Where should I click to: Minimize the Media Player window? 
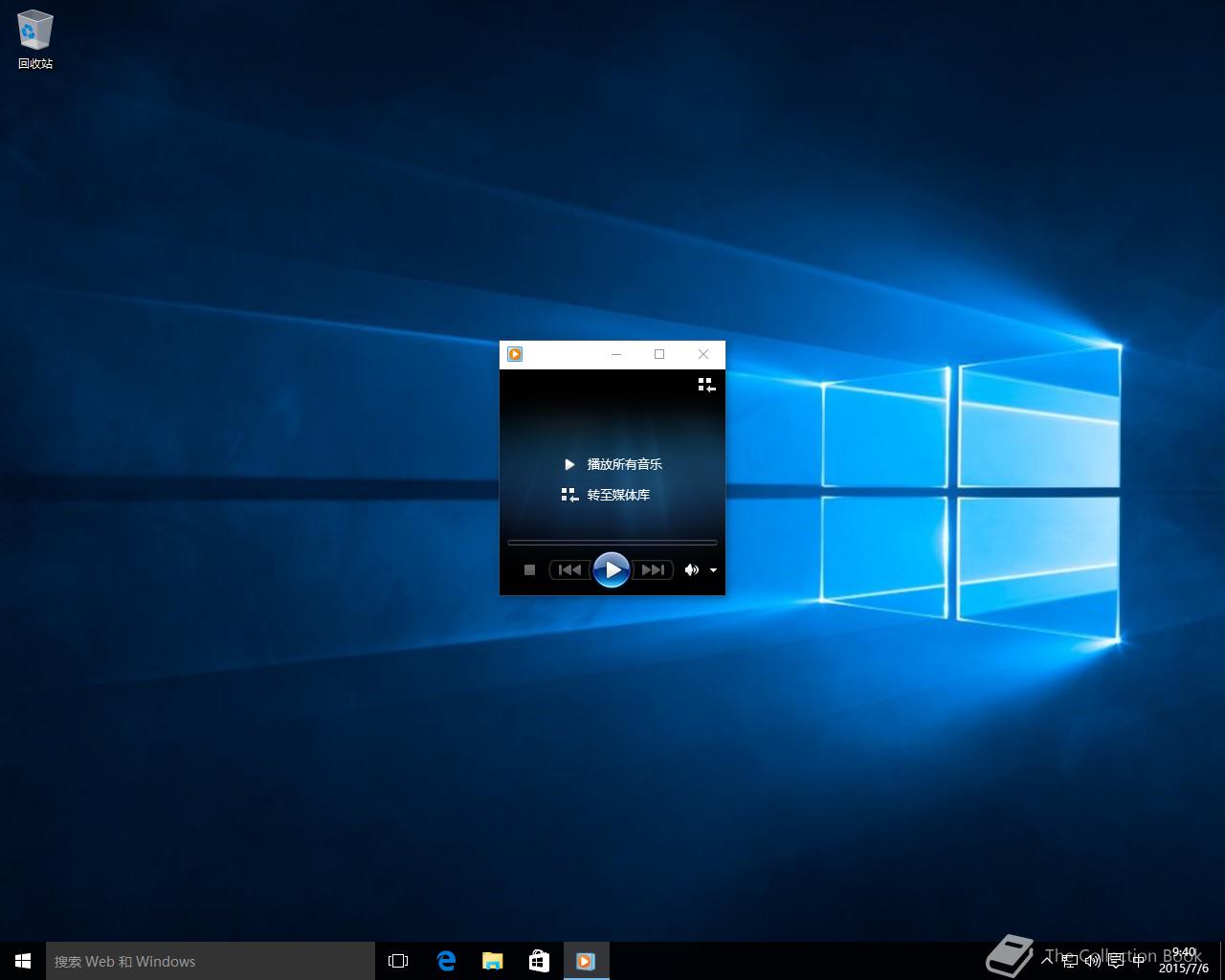[616, 354]
